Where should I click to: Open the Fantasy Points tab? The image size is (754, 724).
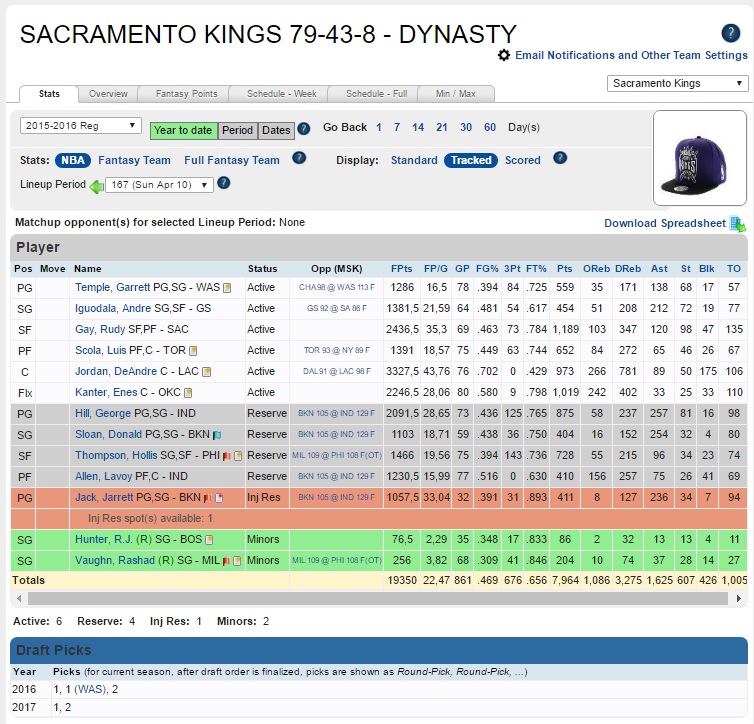point(187,94)
